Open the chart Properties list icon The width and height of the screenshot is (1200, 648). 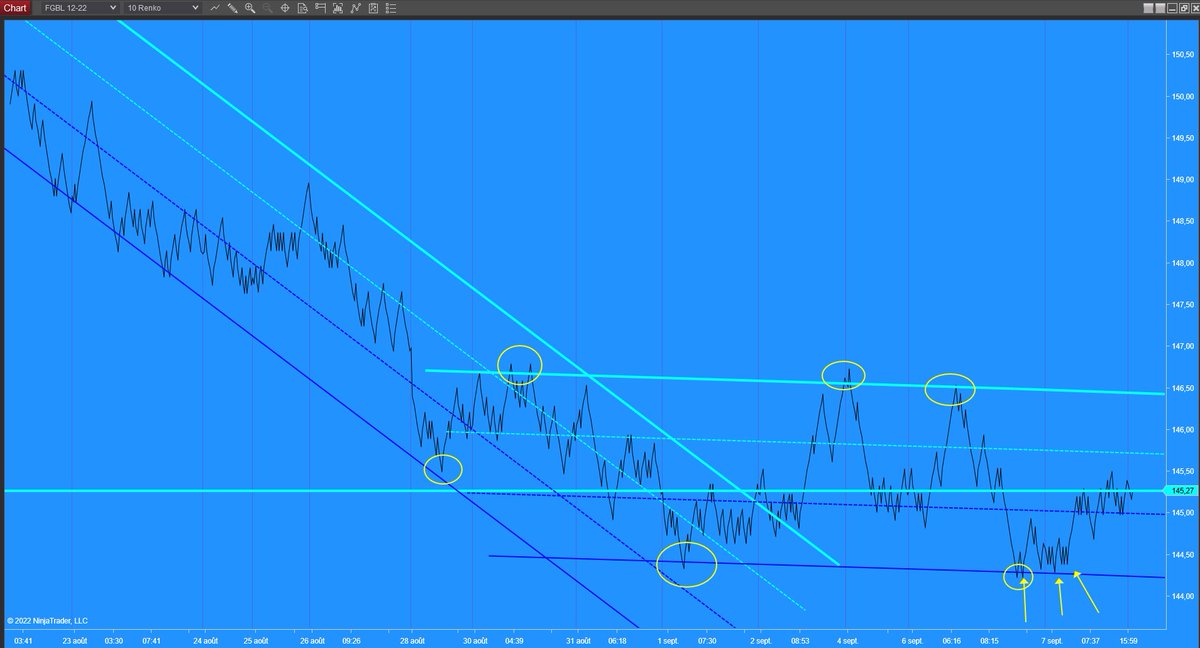point(391,8)
